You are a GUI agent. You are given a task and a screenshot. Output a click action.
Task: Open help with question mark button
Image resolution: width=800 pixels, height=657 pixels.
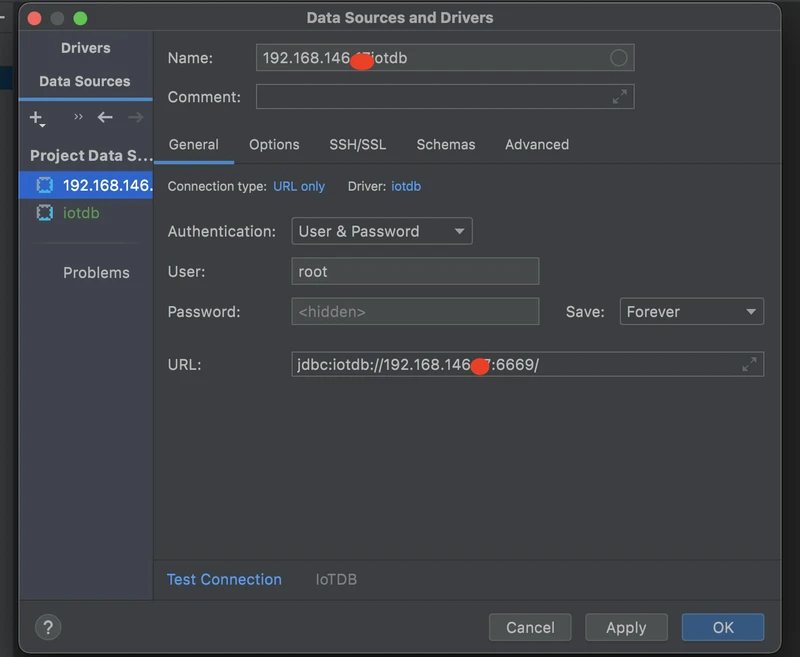(x=48, y=627)
